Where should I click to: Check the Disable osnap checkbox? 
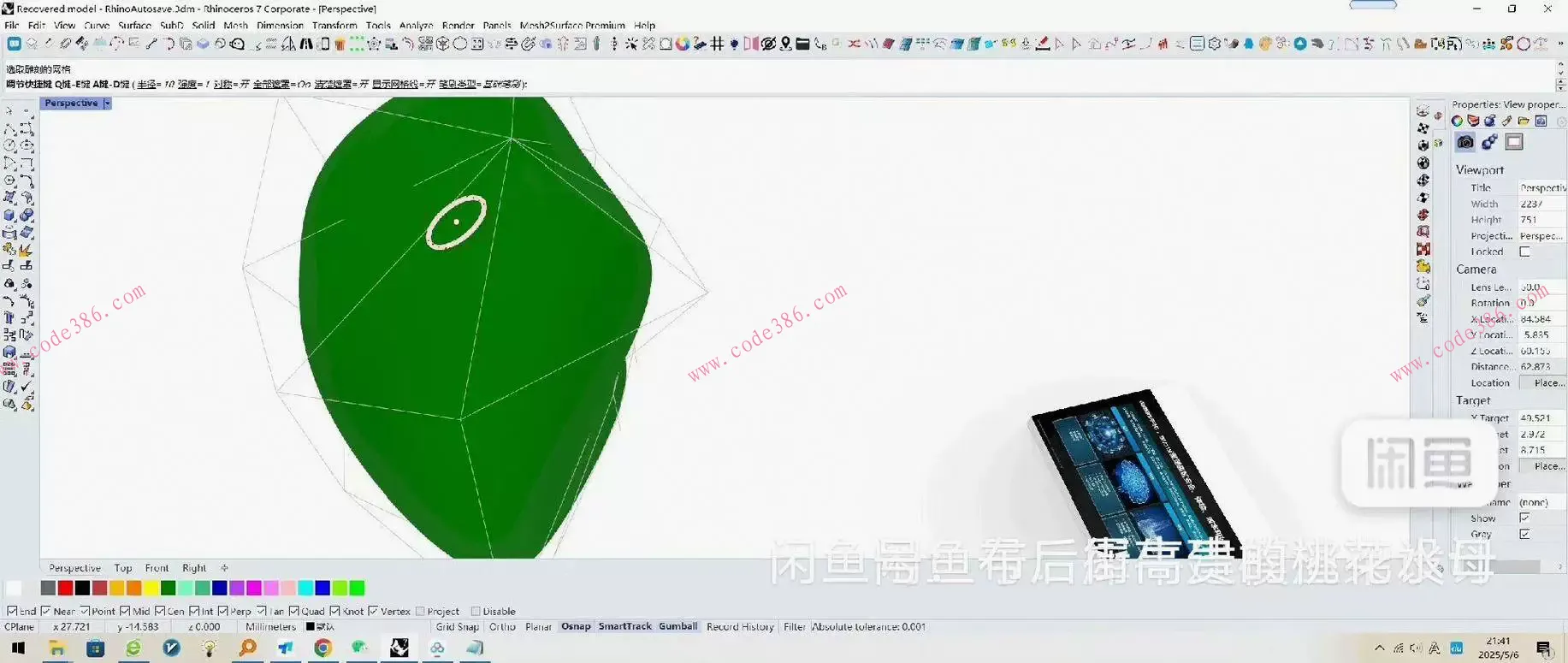coord(476,612)
